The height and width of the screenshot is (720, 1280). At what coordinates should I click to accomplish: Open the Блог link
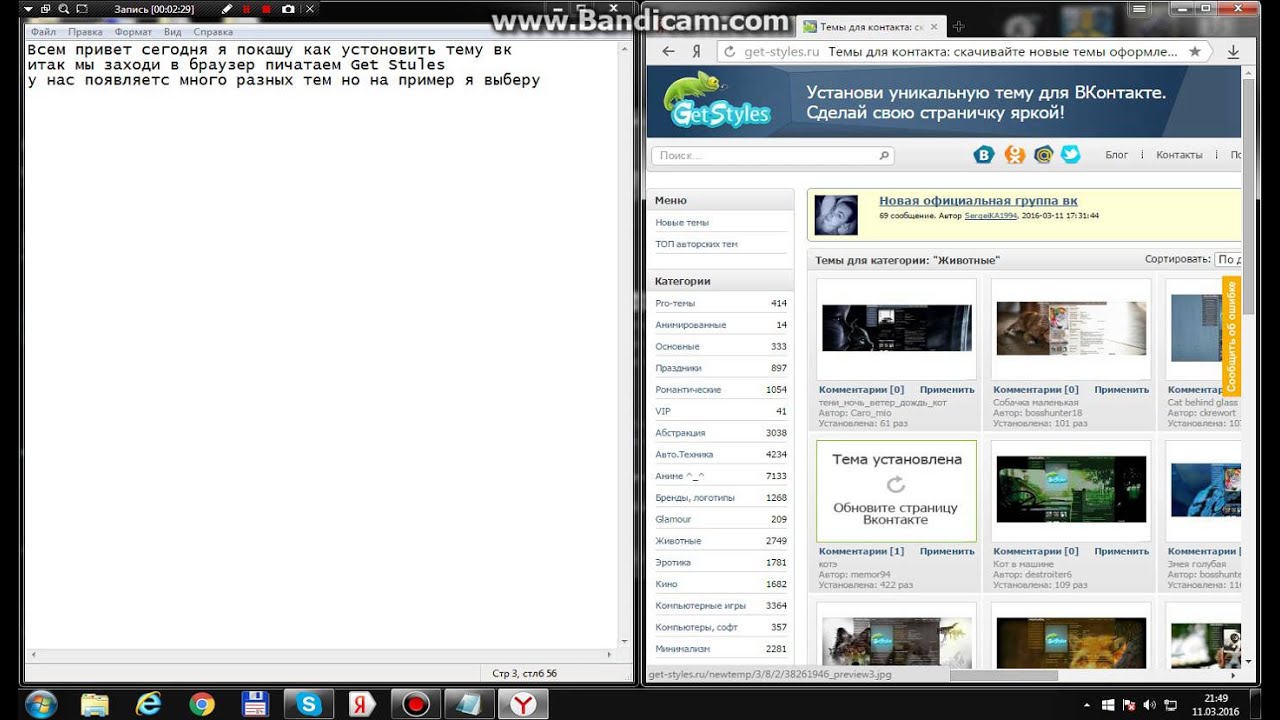(x=1116, y=155)
